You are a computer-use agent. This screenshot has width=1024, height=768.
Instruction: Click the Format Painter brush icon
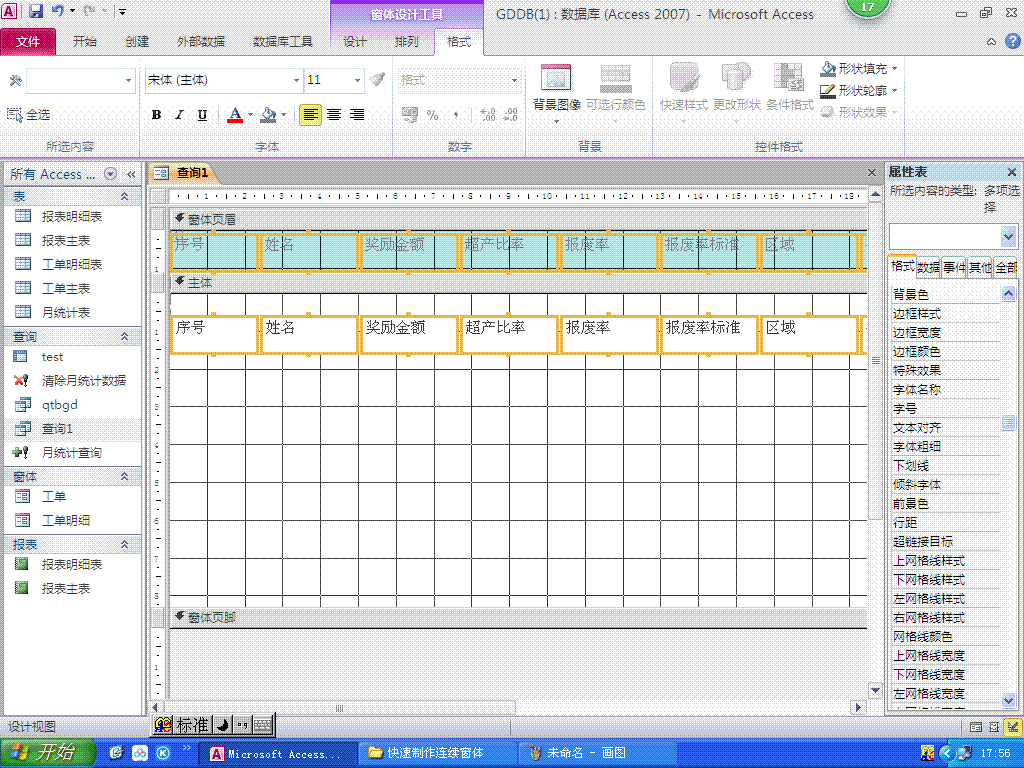pyautogui.click(x=377, y=80)
